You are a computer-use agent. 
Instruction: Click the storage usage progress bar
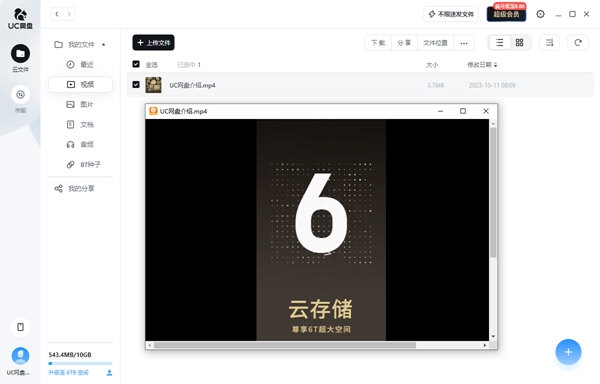(80, 363)
